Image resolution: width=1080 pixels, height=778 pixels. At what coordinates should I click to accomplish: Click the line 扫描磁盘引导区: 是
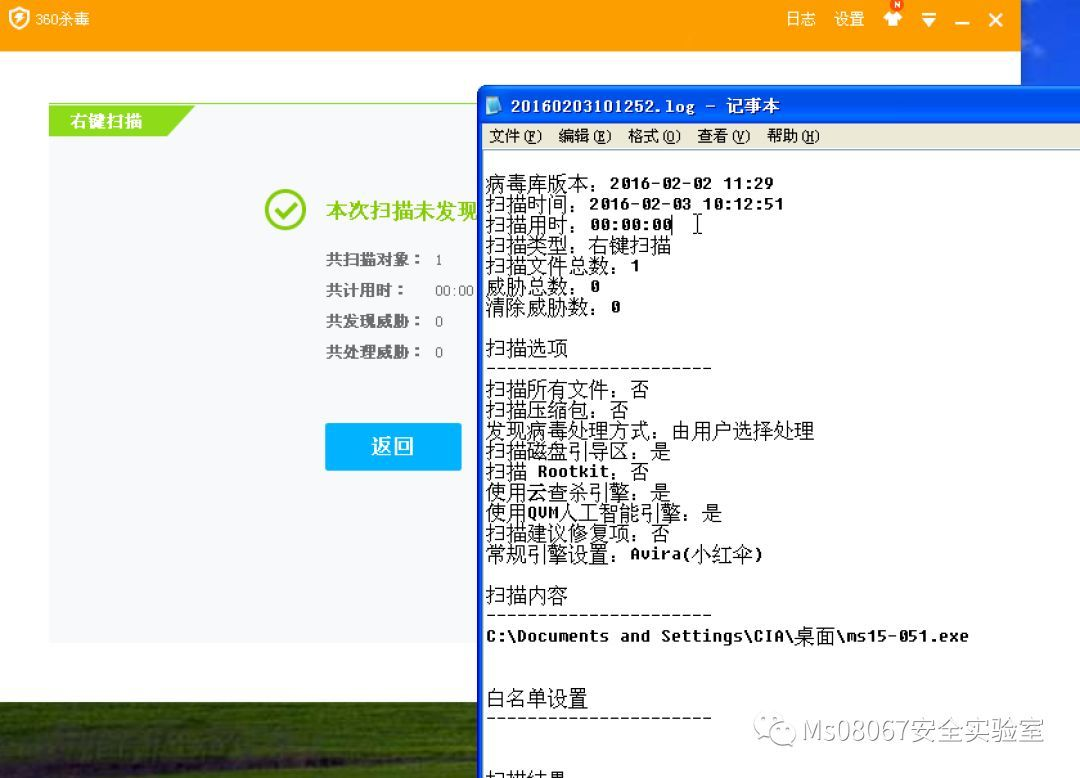[x=578, y=452]
